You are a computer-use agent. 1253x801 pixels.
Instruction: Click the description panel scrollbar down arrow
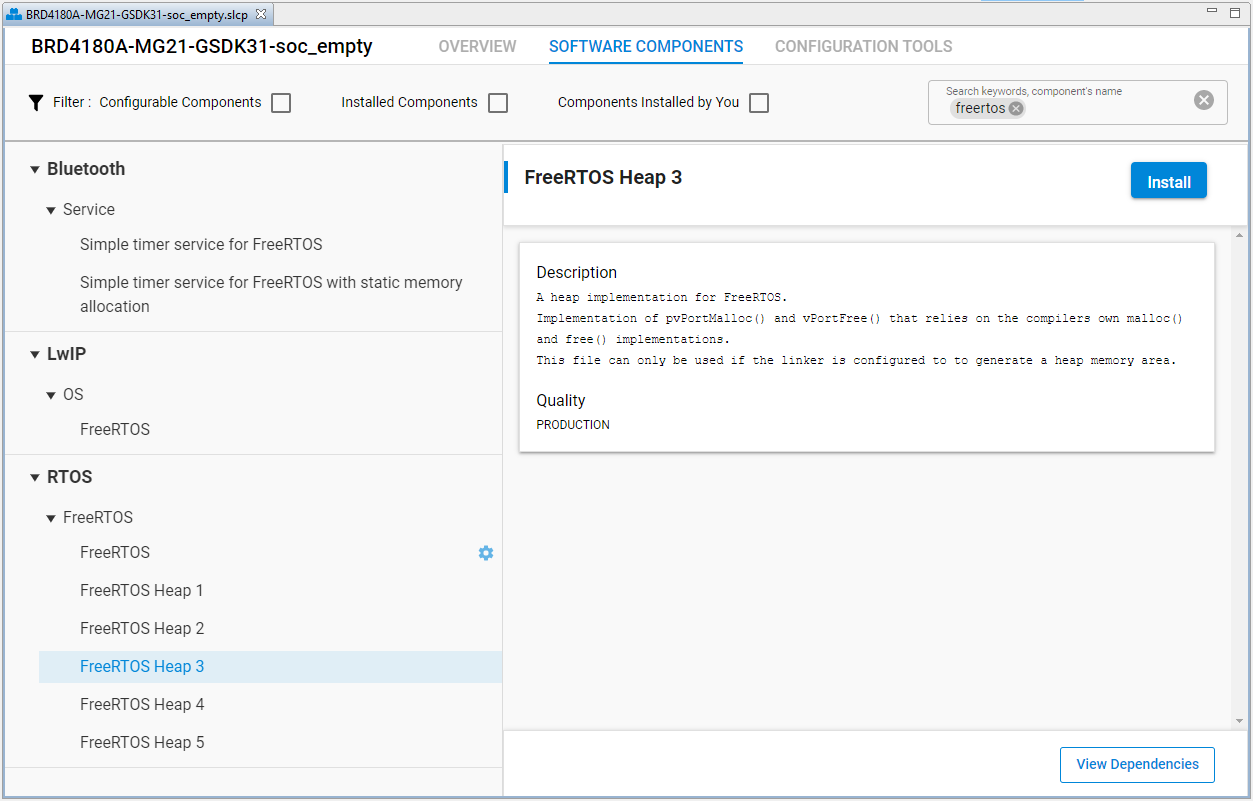point(1240,720)
